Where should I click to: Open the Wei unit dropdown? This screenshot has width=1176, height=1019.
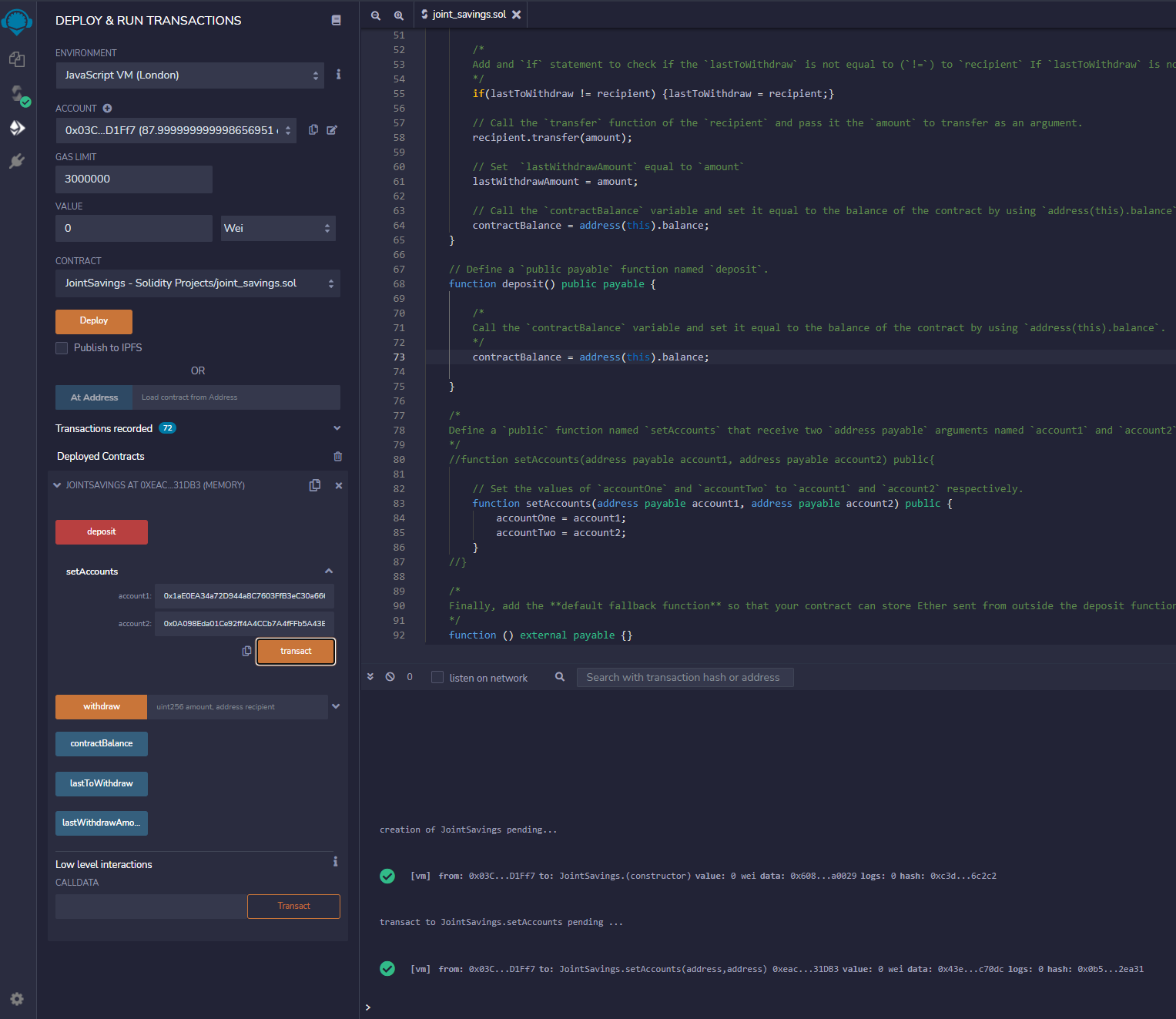point(278,228)
